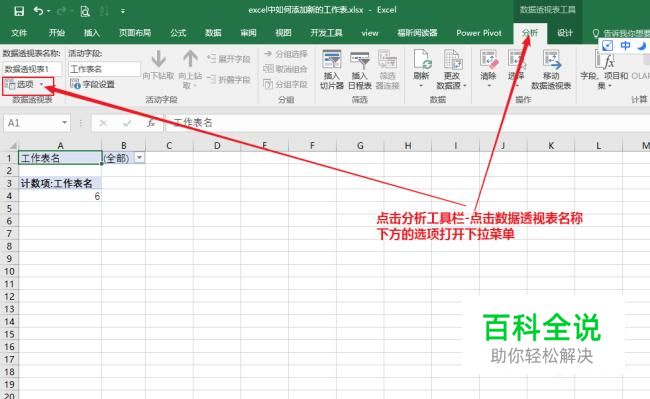
Task: Switch to the Power Pivot tab
Action: tap(479, 33)
